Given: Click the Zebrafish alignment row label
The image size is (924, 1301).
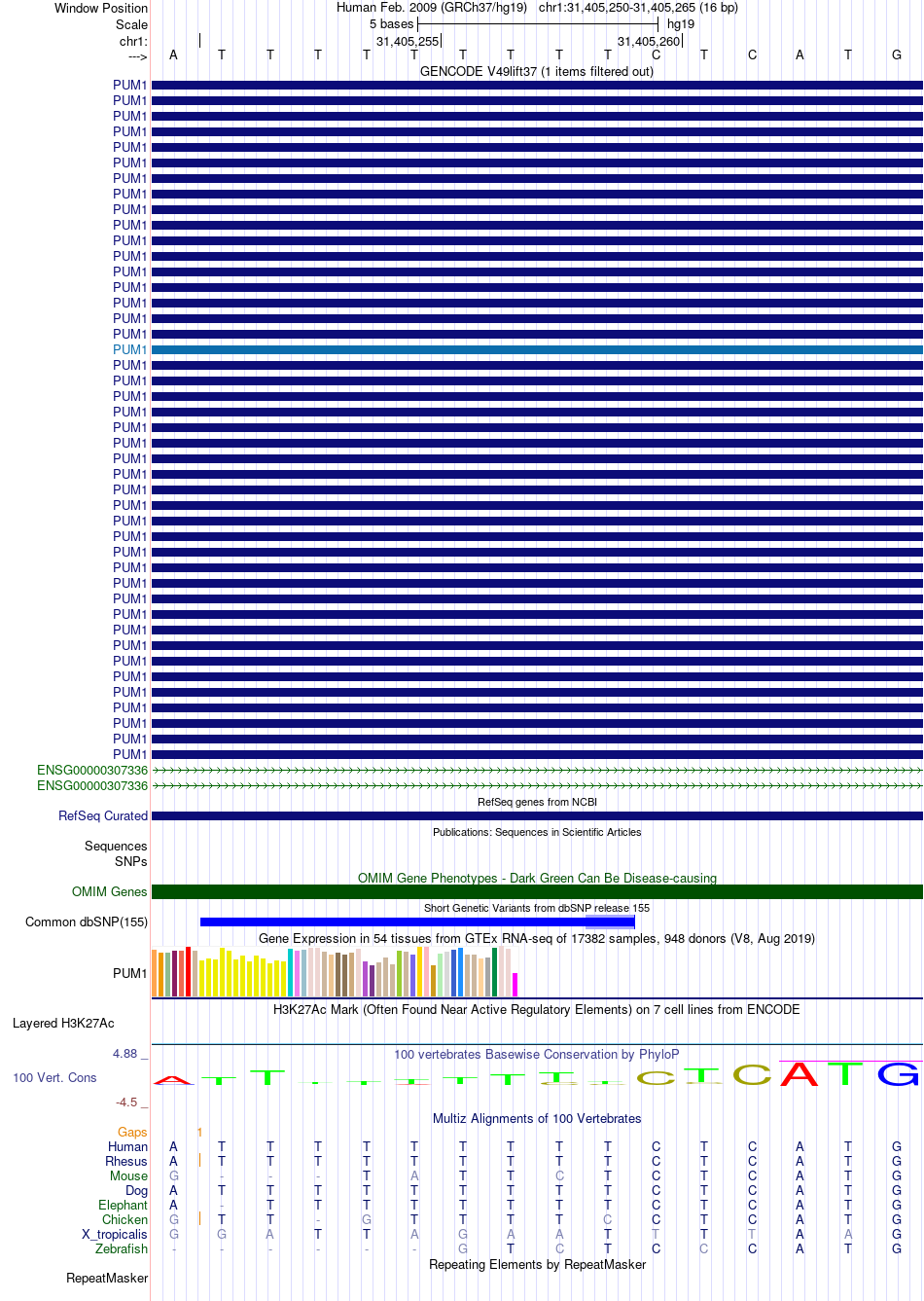Looking at the screenshot, I should pyautogui.click(x=122, y=1248).
